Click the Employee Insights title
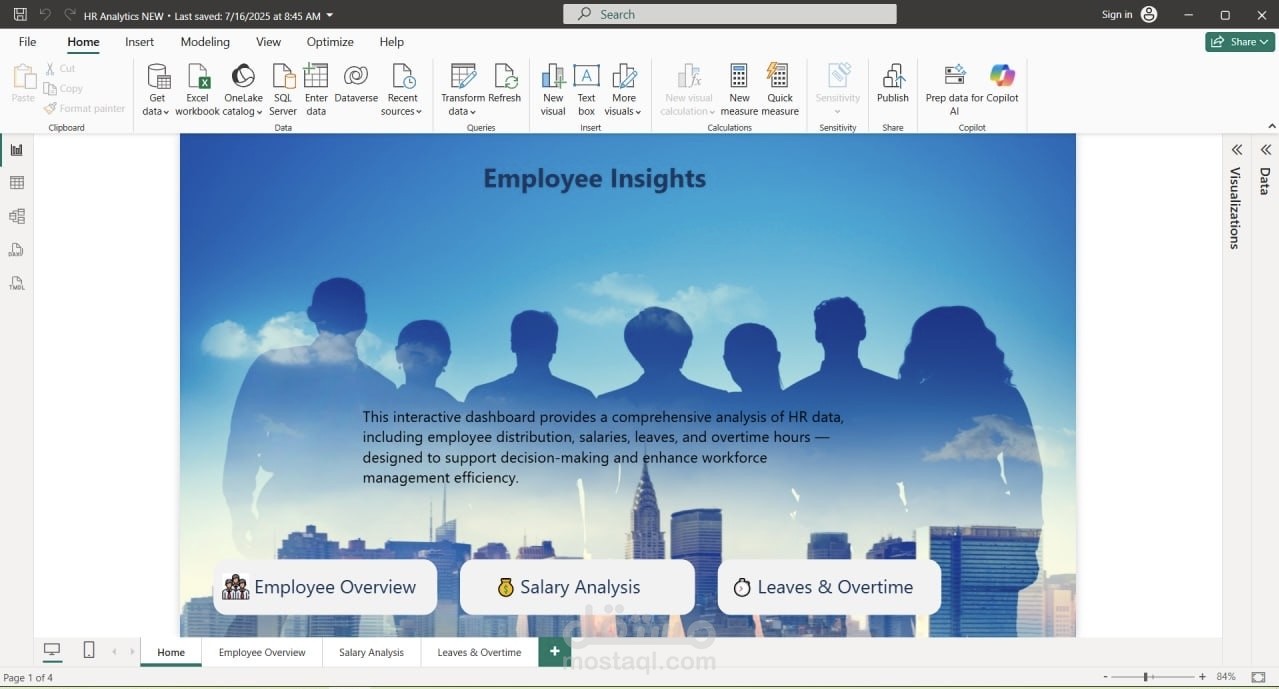The width and height of the screenshot is (1279, 689). pos(595,179)
